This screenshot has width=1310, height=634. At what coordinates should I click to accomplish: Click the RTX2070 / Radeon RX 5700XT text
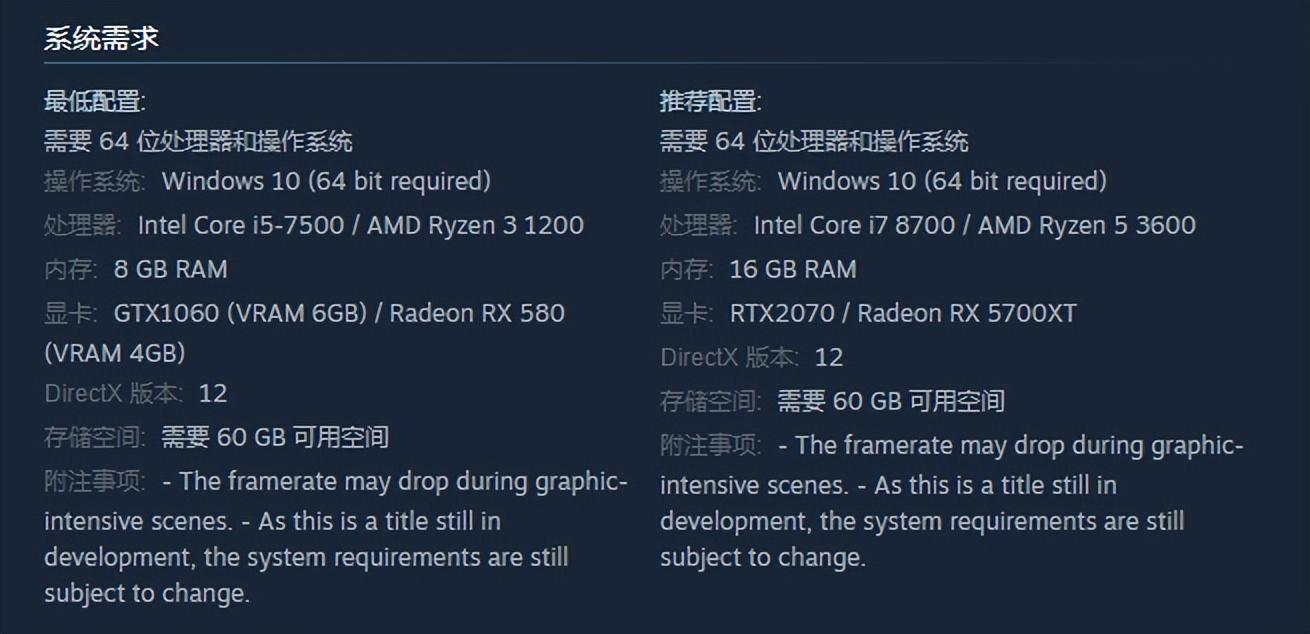click(x=903, y=313)
